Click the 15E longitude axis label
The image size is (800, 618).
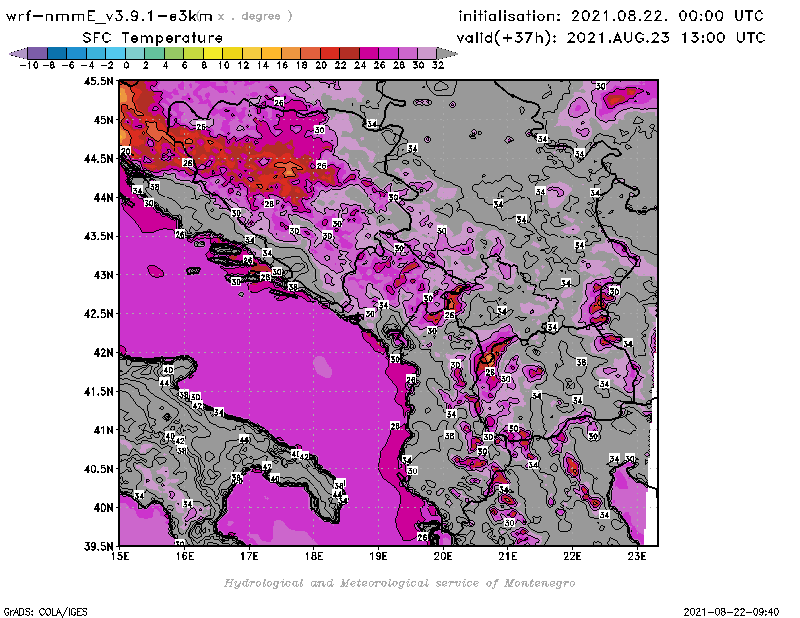pyautogui.click(x=121, y=556)
